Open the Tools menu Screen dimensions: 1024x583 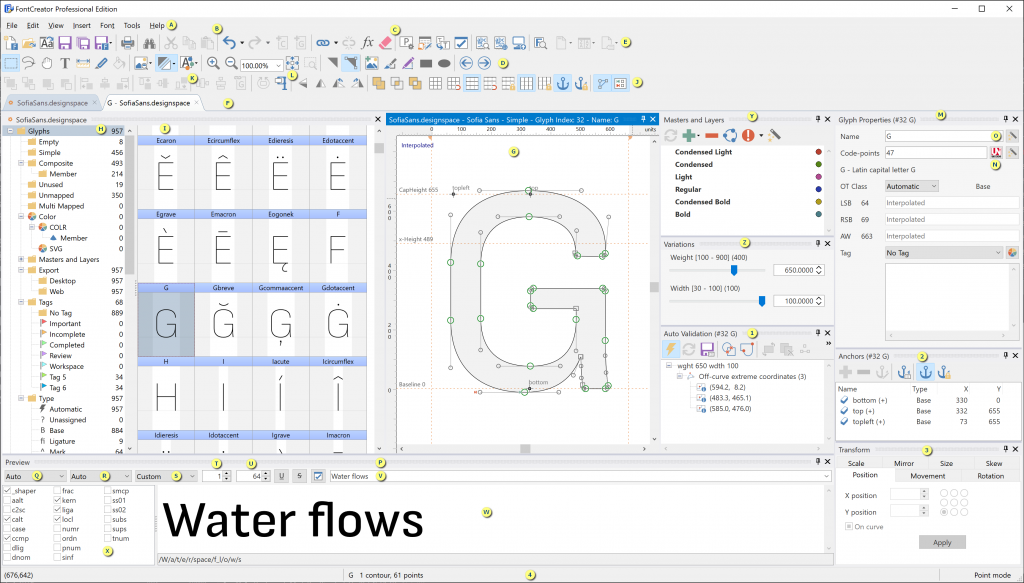[132, 25]
